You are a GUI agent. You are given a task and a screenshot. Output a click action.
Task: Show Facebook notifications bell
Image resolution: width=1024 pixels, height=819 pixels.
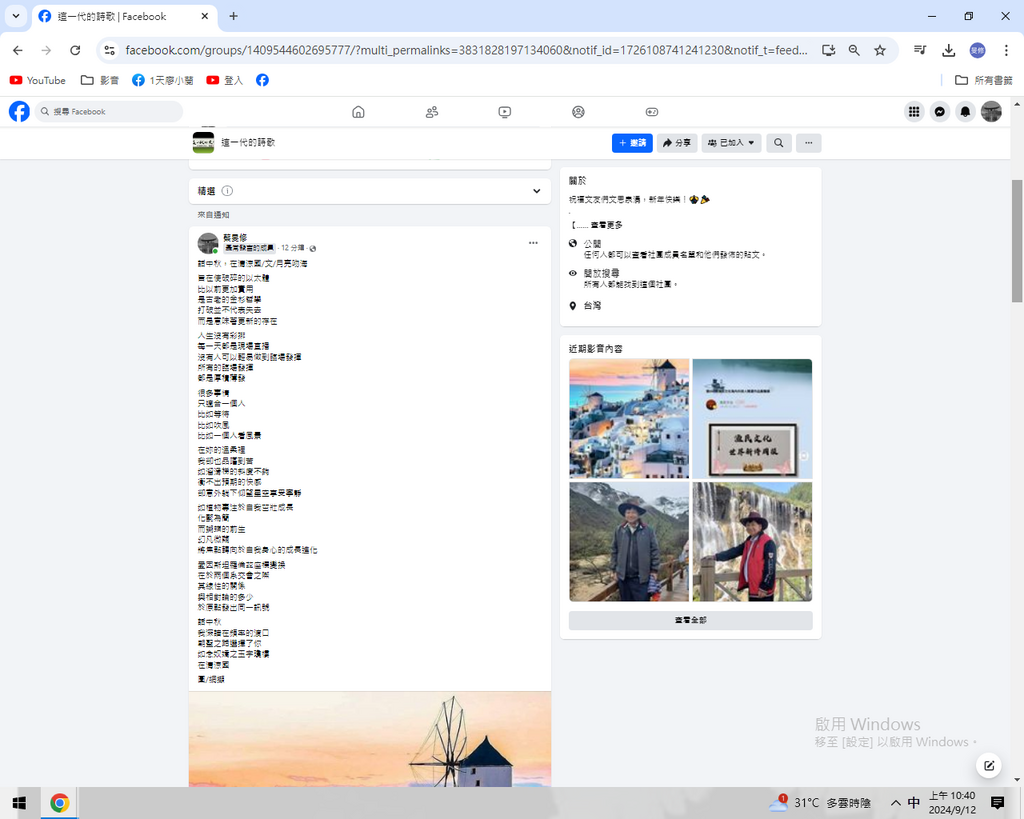click(x=965, y=112)
